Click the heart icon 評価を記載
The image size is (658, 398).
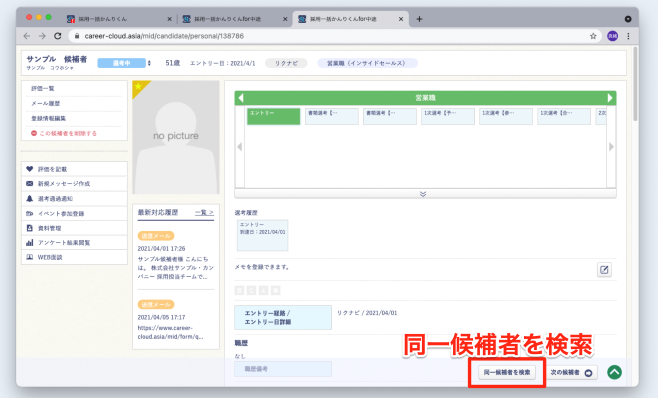(29, 169)
